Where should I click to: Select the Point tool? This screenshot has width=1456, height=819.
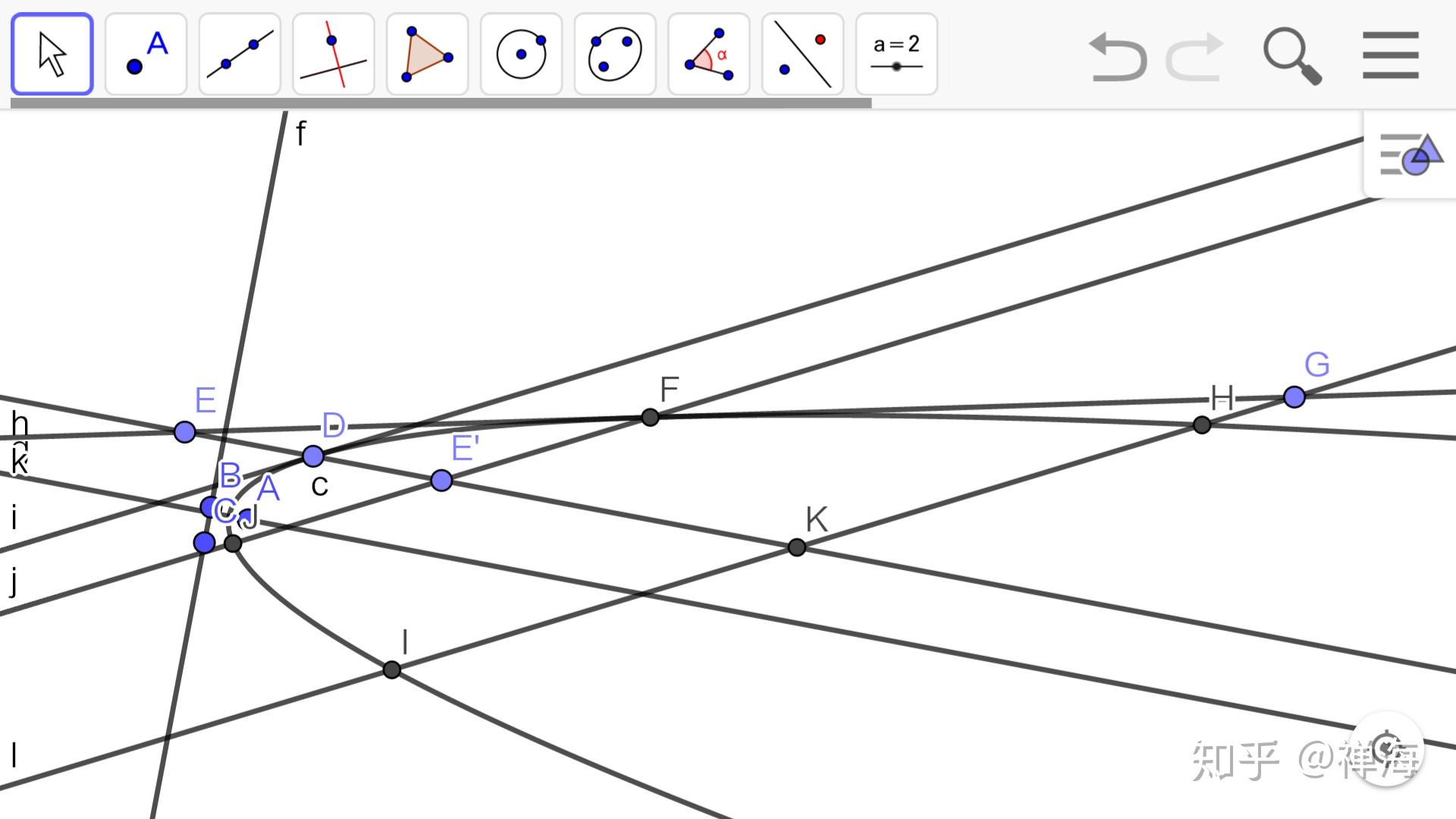[x=146, y=54]
